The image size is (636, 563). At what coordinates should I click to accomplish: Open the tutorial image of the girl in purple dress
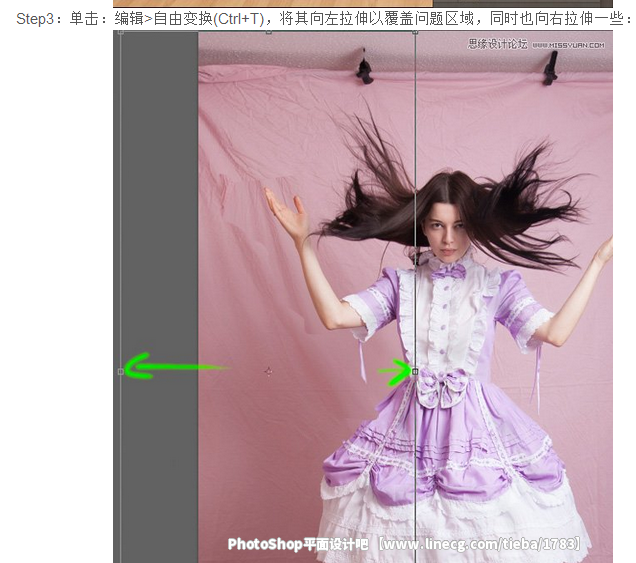363,297
